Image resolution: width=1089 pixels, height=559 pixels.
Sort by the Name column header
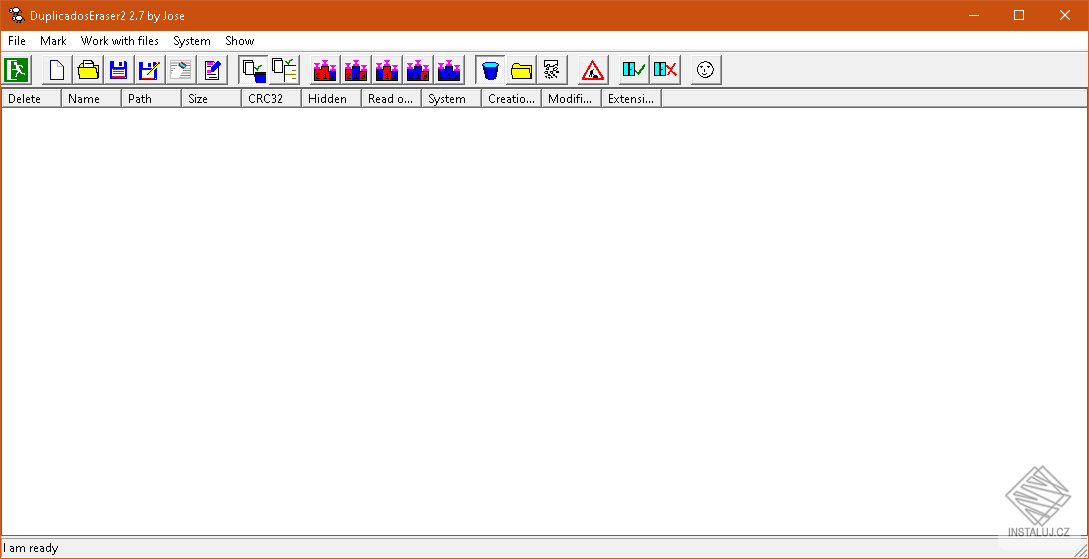pos(92,99)
